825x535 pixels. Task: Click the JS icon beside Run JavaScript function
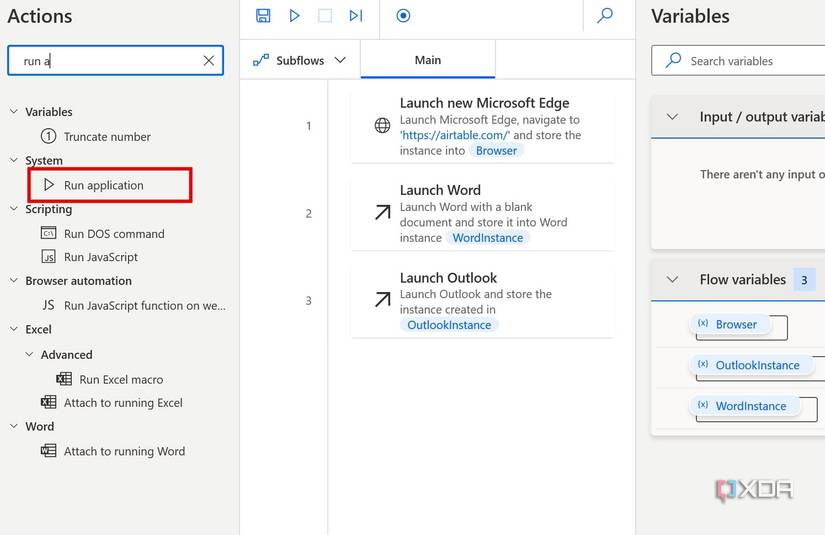coord(48,305)
